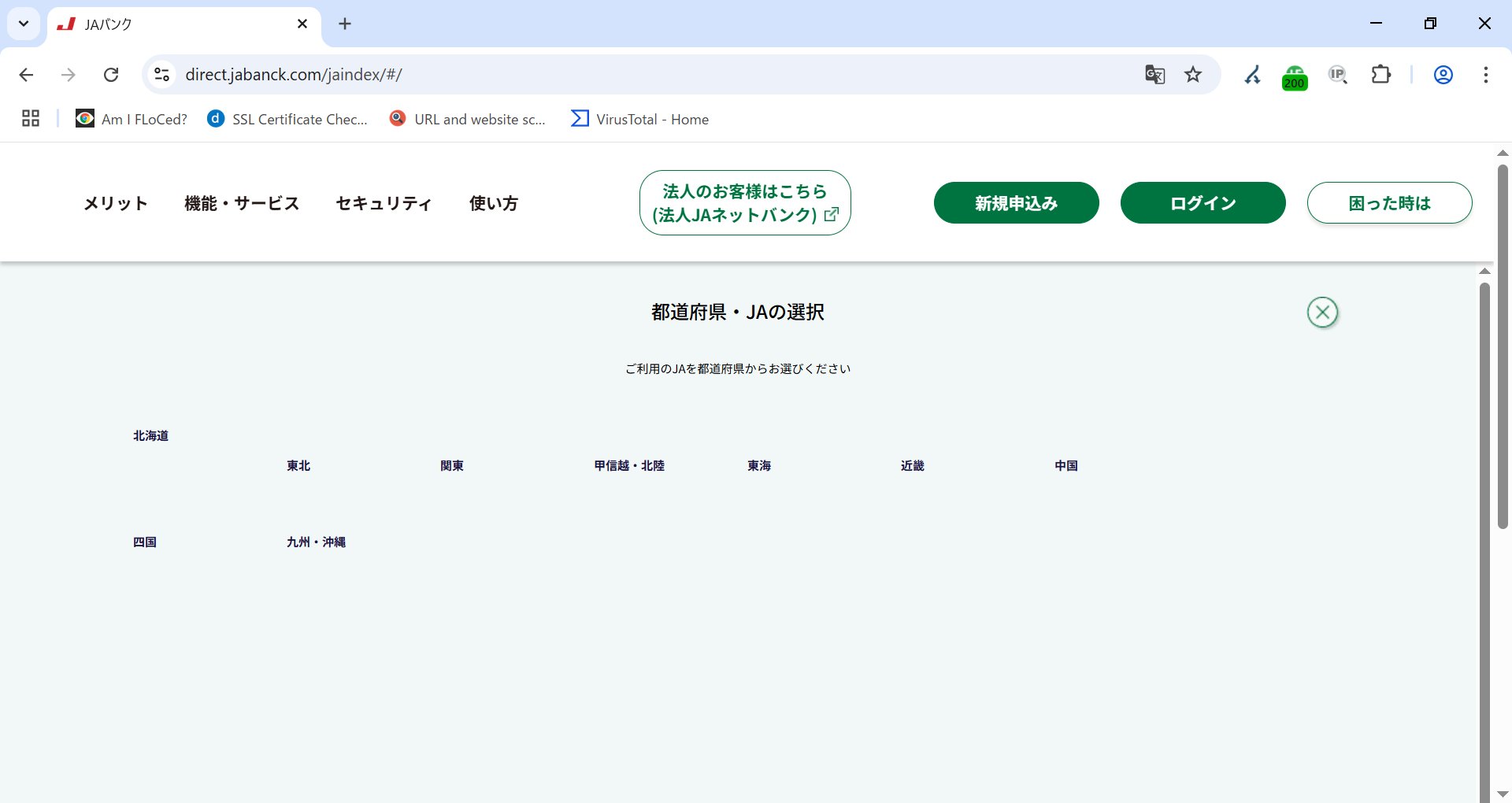Close the JAバンク tab
The image size is (1512, 803).
coord(302,24)
